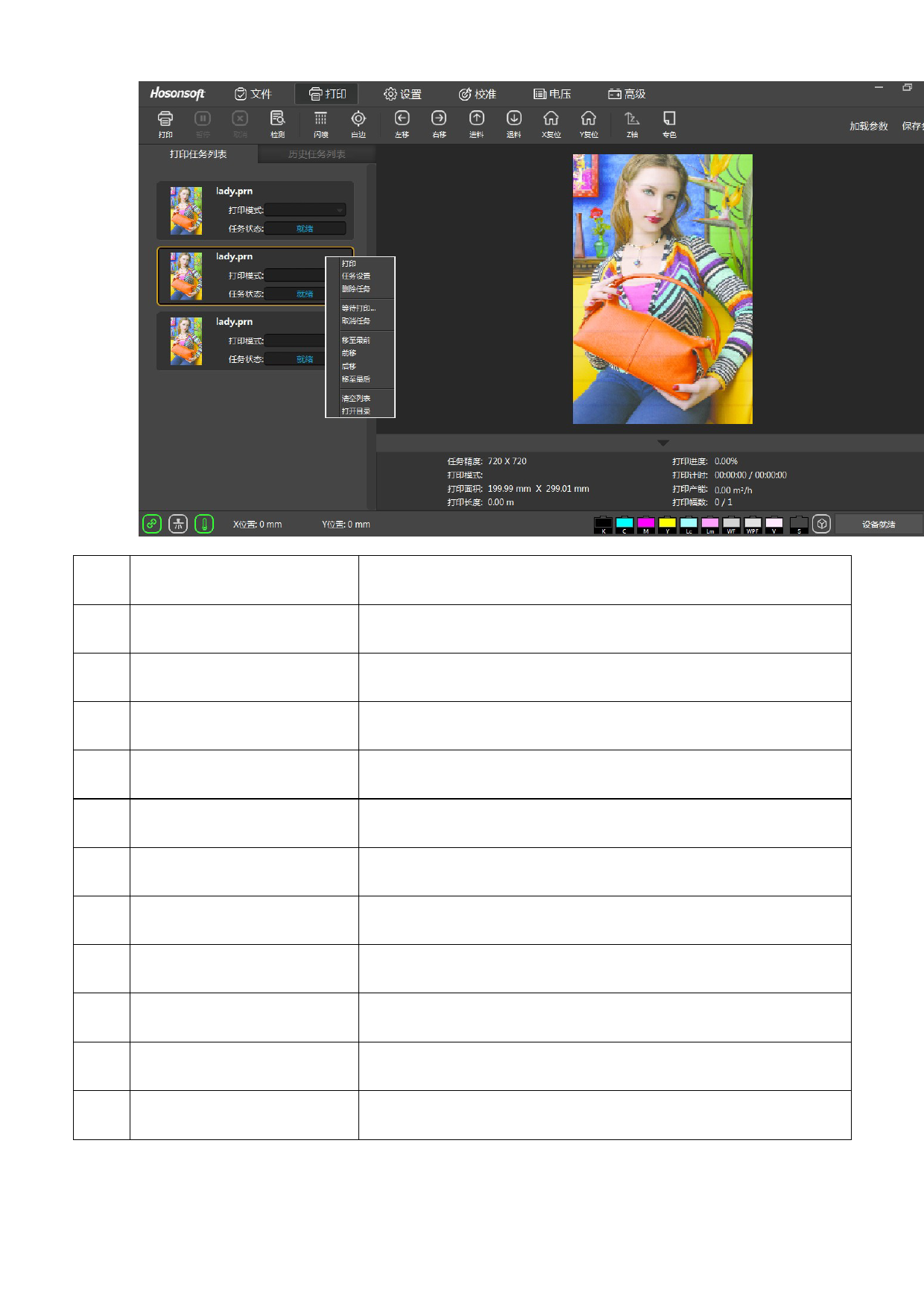
Task: Click the 检测 (nozzle check) toolbar icon
Action: (277, 123)
